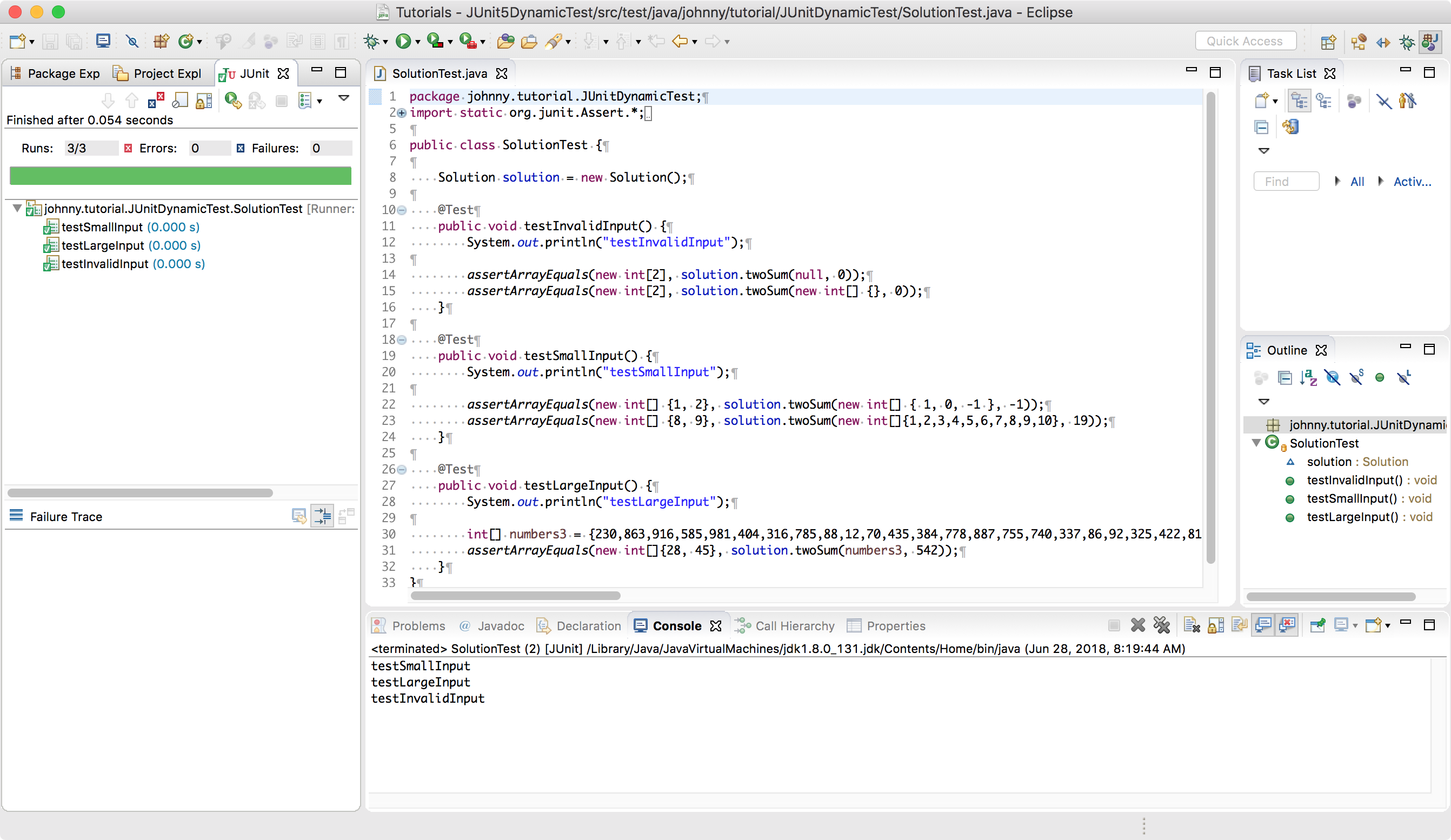Collapse the testInvalidInput method at line 10
The width and height of the screenshot is (1451, 840).
point(402,210)
